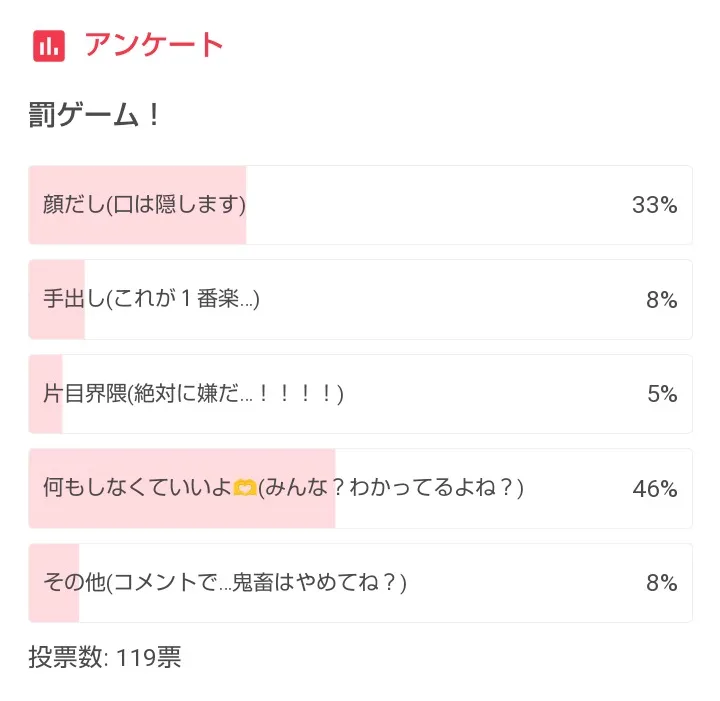The height and width of the screenshot is (701, 720).
Task: Click the red poll chart icon
Action: (49, 45)
